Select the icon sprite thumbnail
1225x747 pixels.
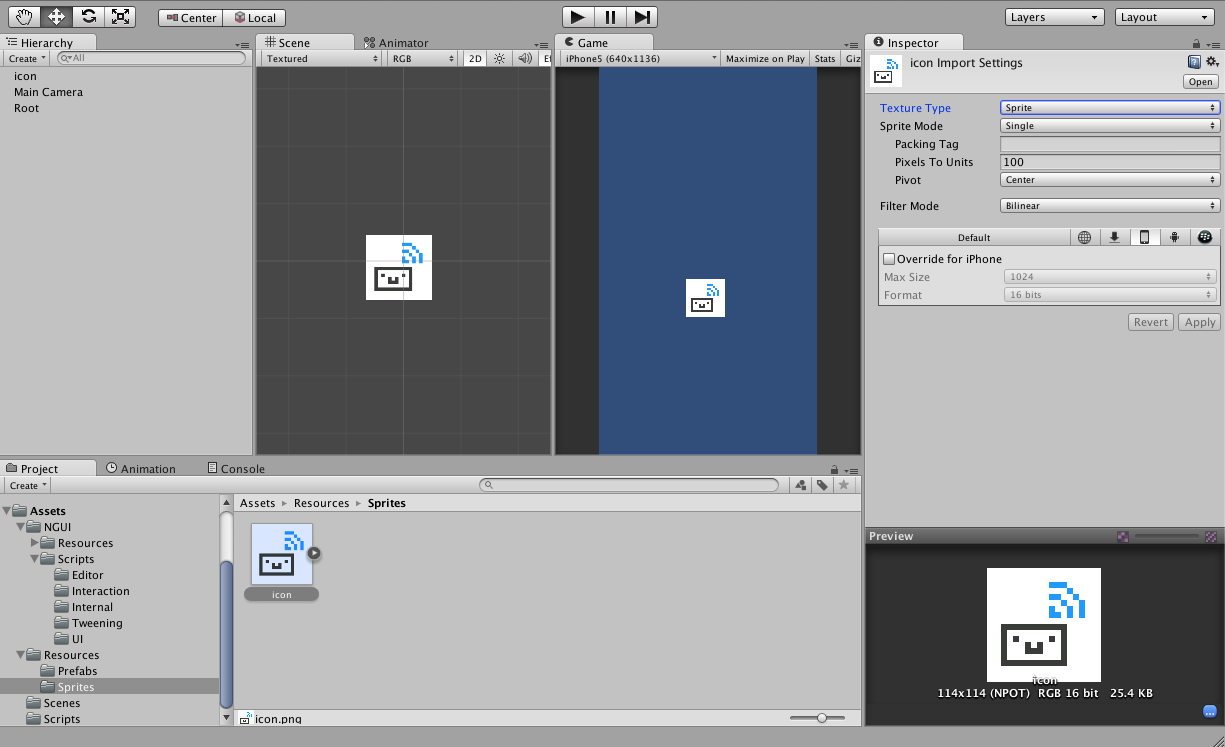pos(281,552)
